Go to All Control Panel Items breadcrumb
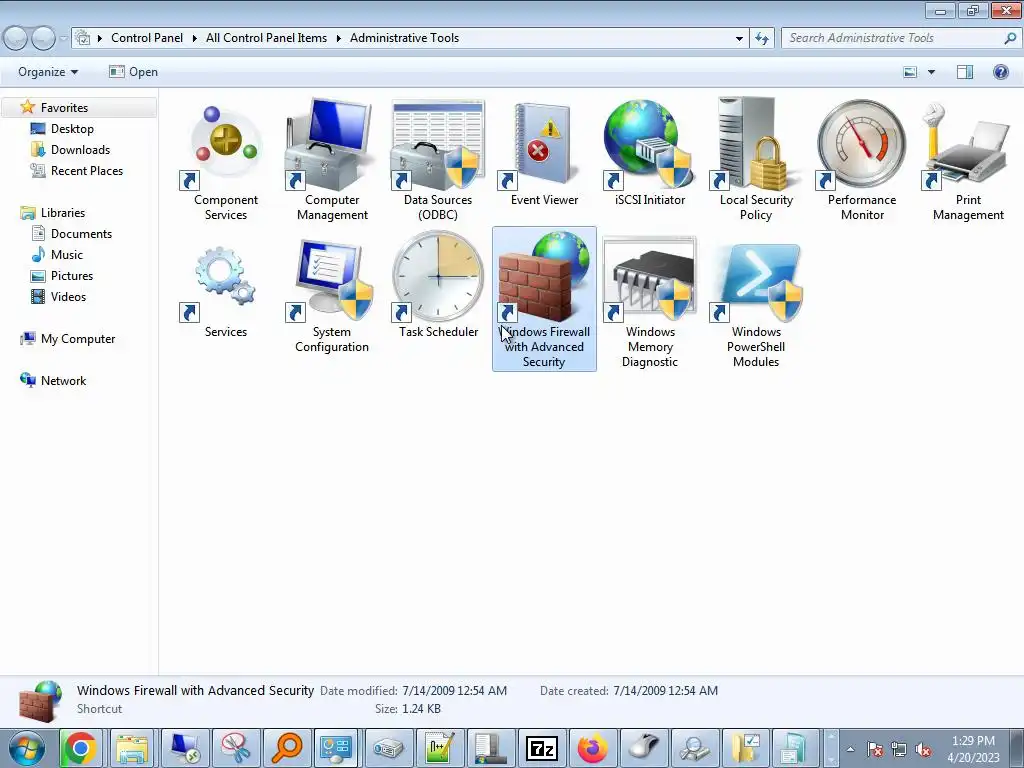The image size is (1024, 768). [266, 38]
